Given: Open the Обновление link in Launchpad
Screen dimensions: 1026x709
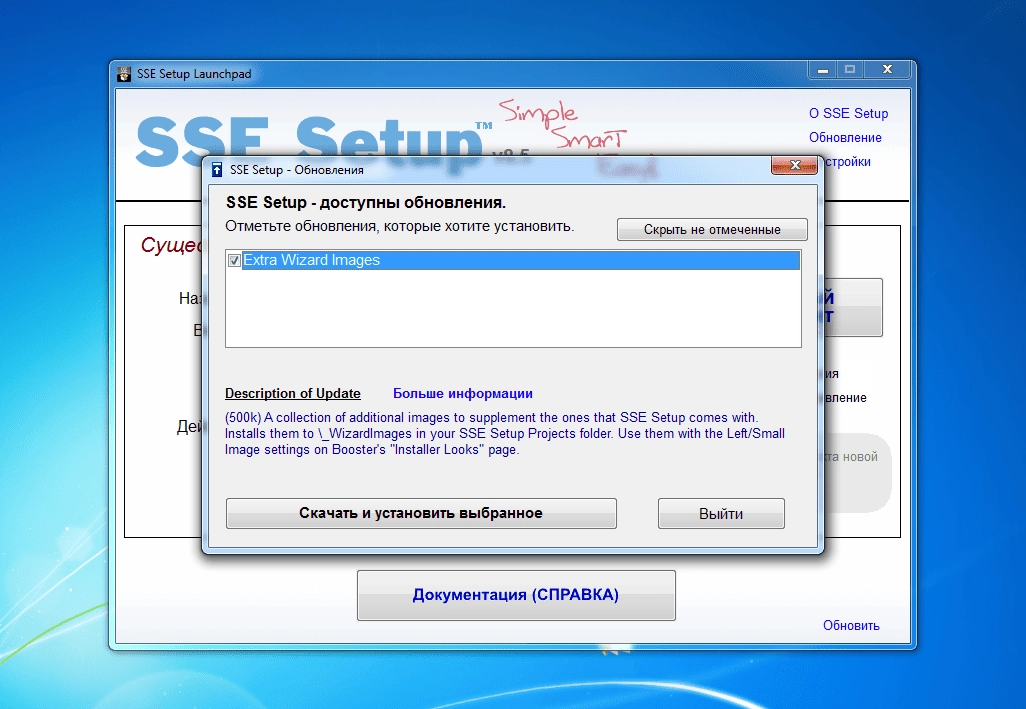Looking at the screenshot, I should pyautogui.click(x=845, y=137).
